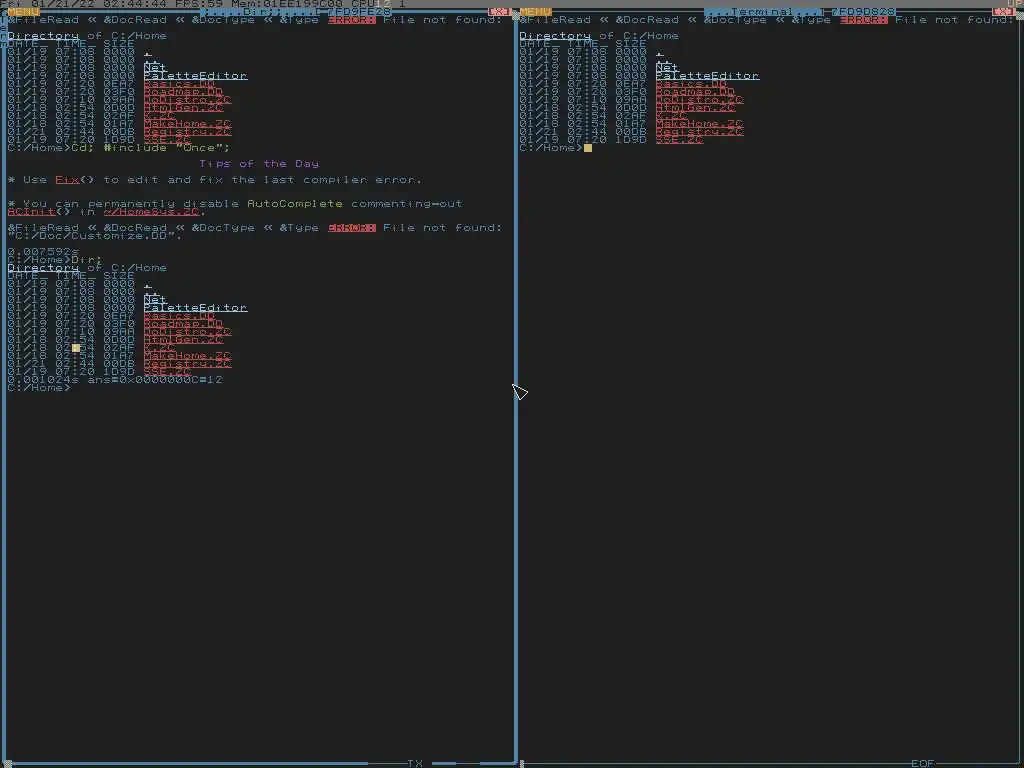Click the TX marker in Dir window border
Viewport: 1024px width, 768px height.
click(x=415, y=763)
